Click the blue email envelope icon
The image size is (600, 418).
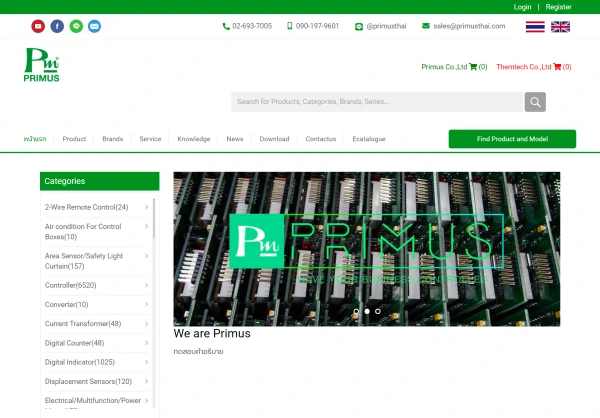[x=95, y=26]
